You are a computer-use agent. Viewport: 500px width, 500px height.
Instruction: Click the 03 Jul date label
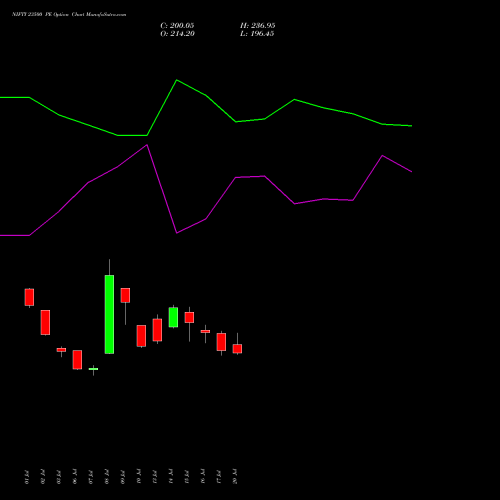pos(59,477)
